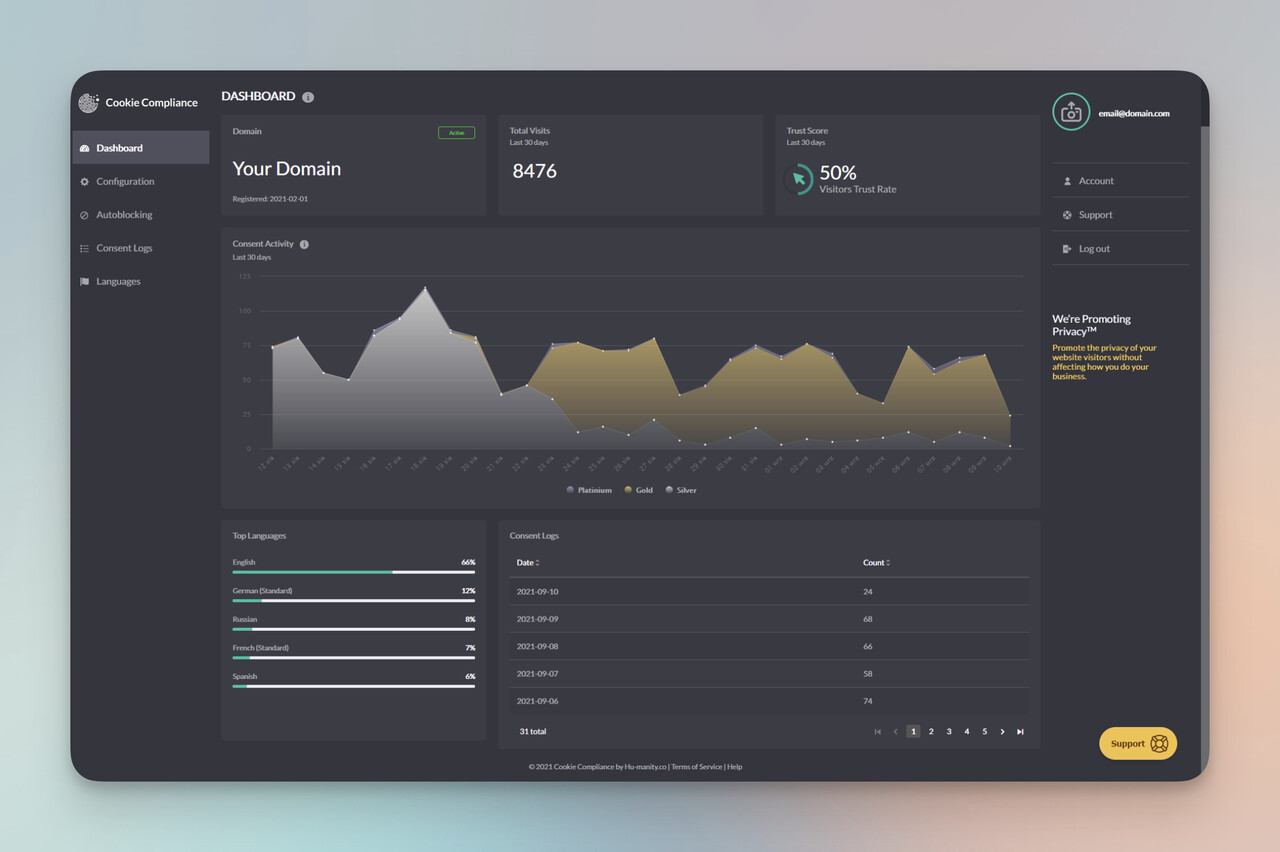Click the English language progress bar

[x=354, y=572]
